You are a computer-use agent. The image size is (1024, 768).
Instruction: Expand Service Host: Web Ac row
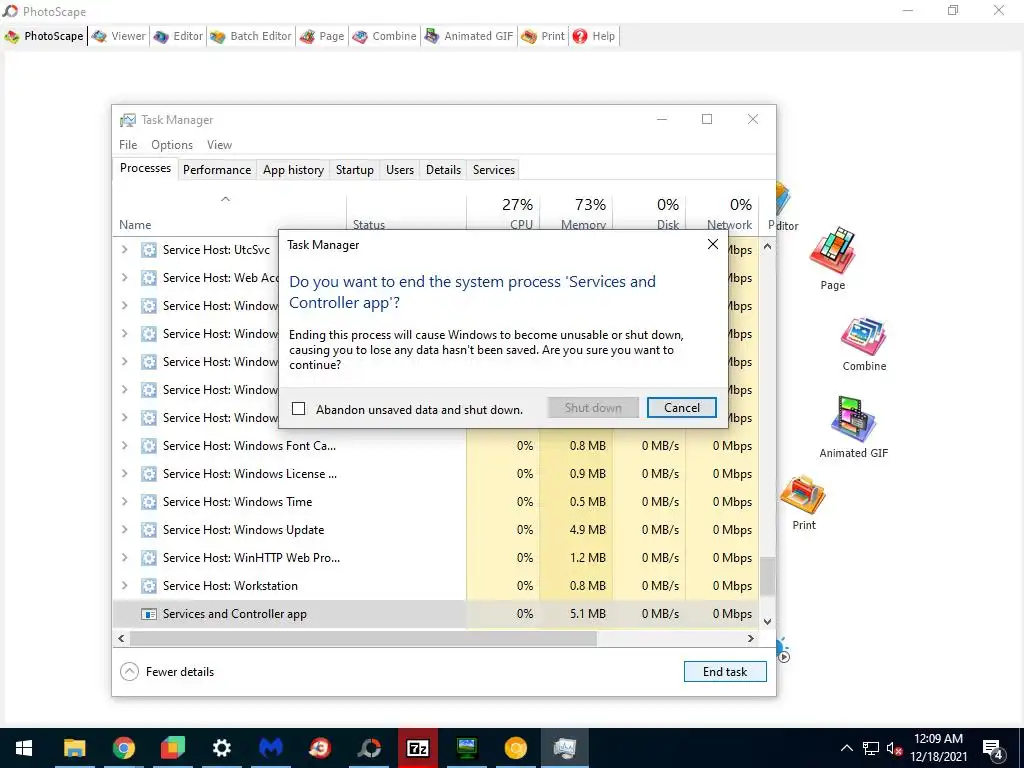click(x=125, y=278)
